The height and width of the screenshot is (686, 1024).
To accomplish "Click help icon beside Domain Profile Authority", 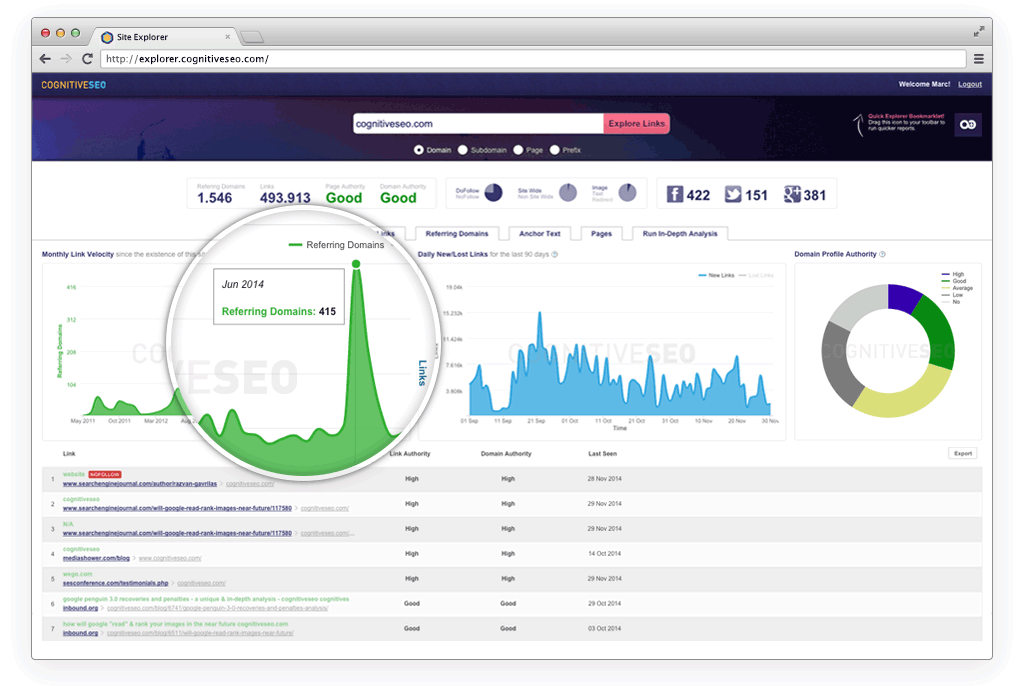I will [x=882, y=254].
